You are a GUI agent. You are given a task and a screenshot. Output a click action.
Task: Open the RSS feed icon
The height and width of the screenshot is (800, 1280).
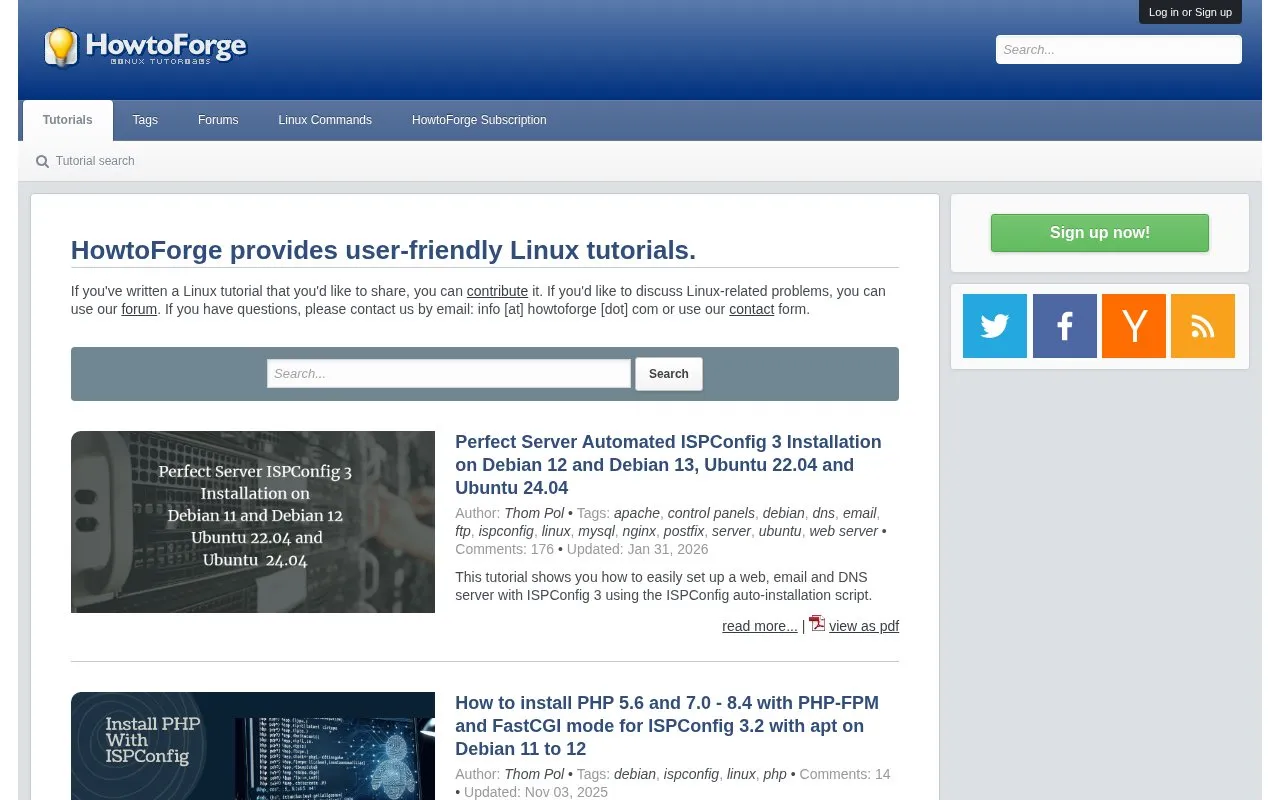(x=1203, y=326)
